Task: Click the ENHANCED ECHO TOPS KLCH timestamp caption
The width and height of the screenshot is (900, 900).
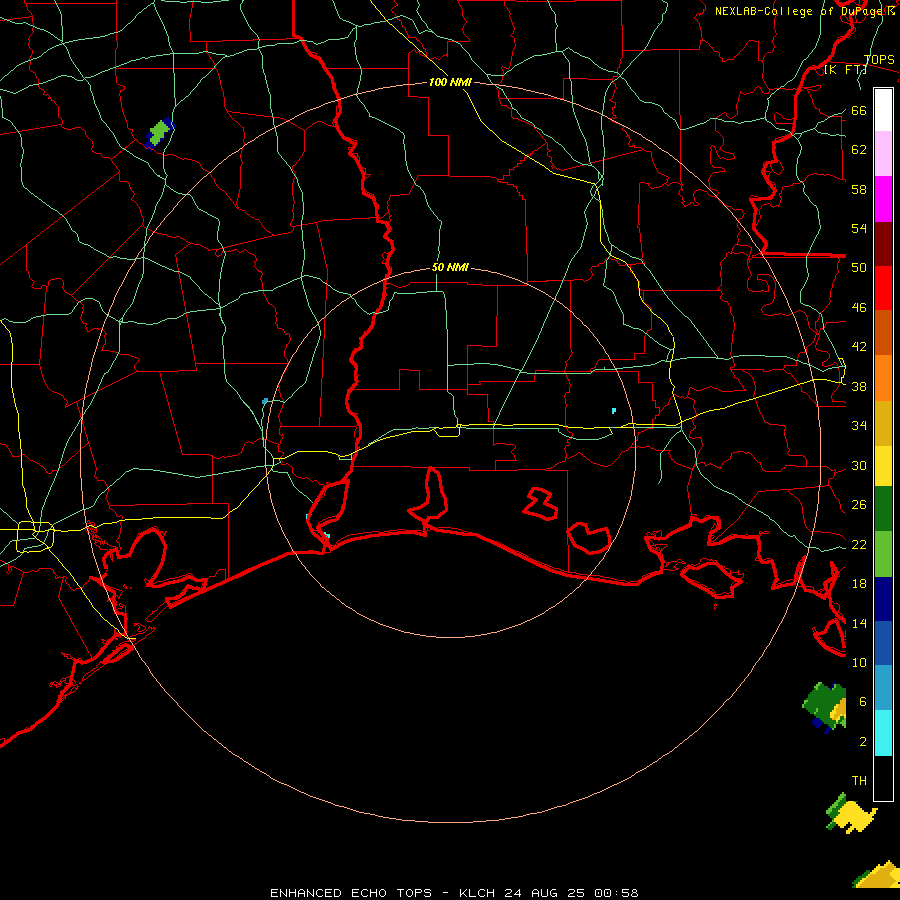Action: click(454, 893)
